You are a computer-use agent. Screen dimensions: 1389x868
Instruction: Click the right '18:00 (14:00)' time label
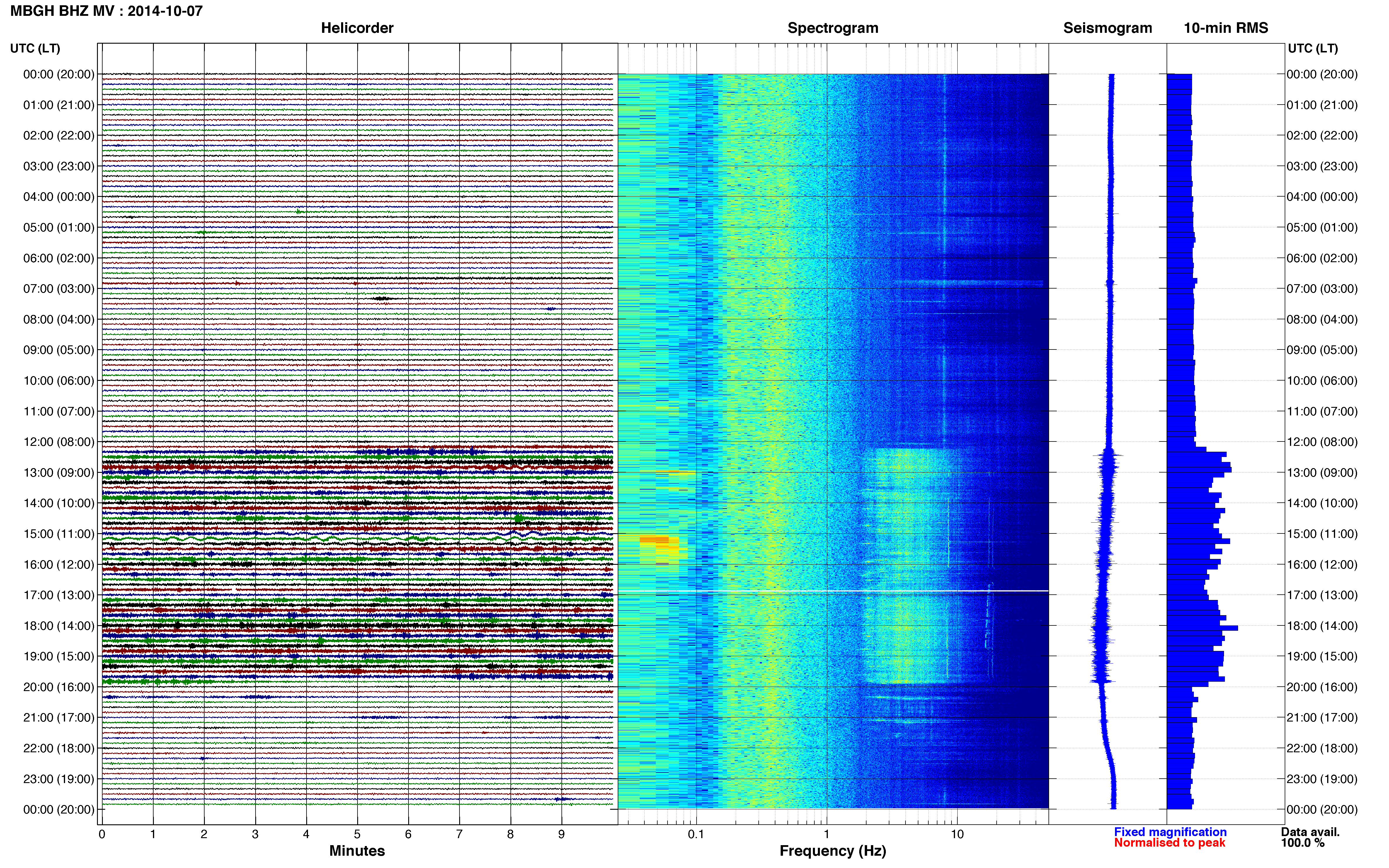[1322, 626]
